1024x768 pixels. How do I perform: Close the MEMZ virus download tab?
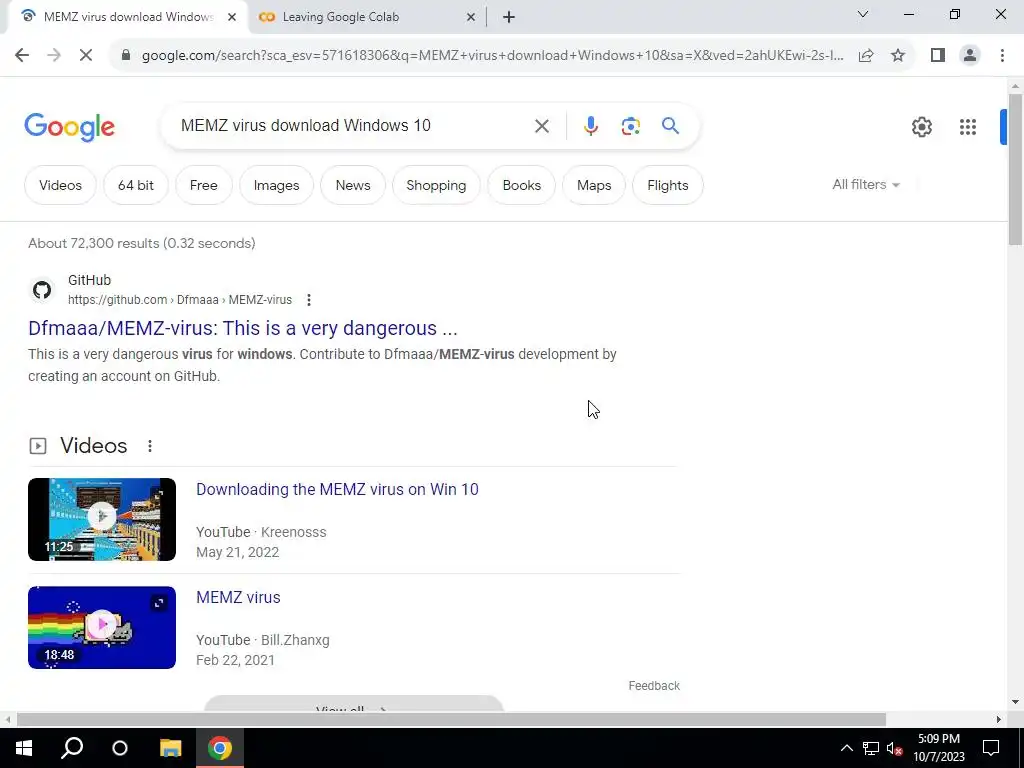(232, 17)
